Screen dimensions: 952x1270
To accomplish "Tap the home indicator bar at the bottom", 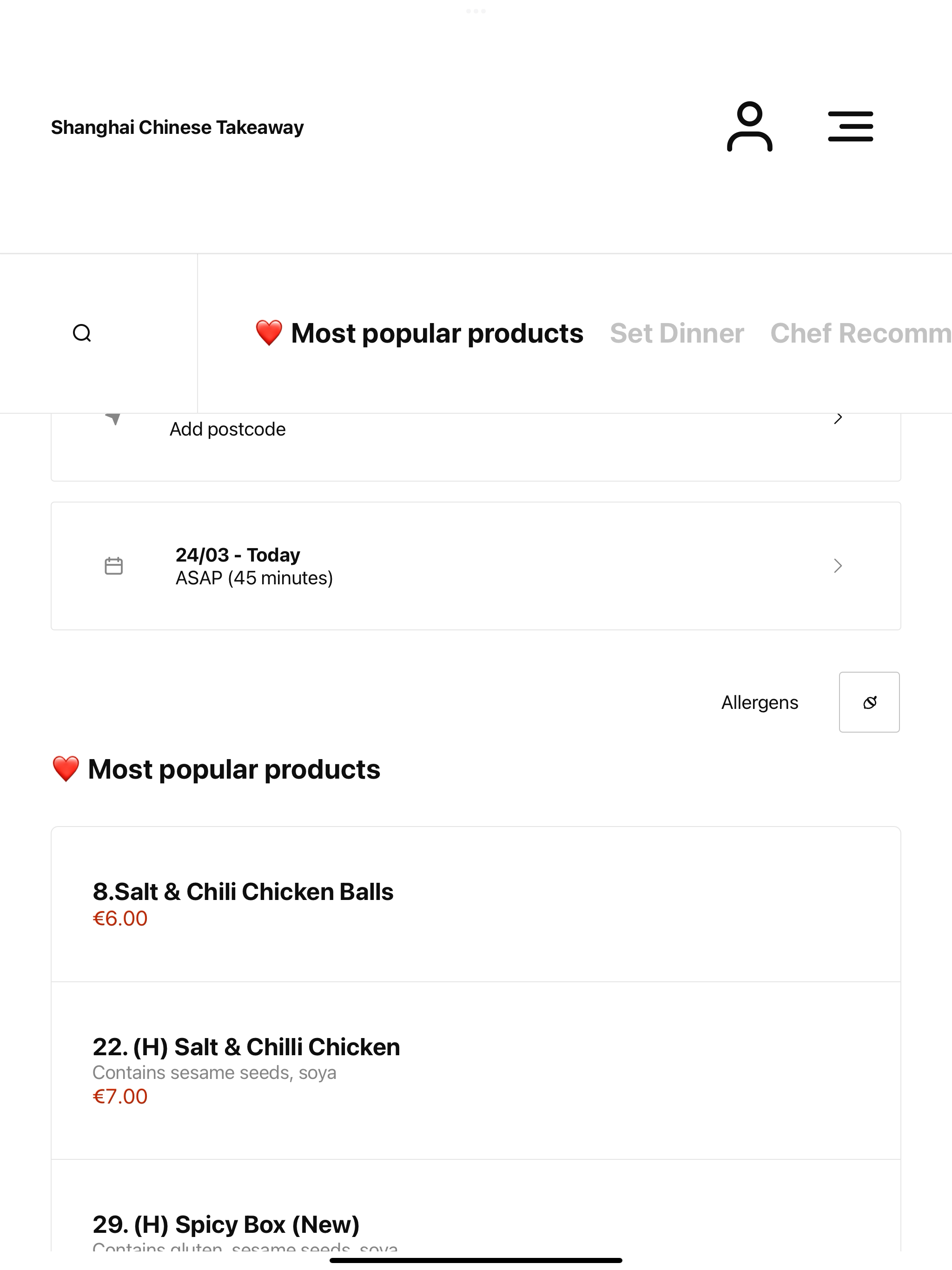I will (x=476, y=1260).
